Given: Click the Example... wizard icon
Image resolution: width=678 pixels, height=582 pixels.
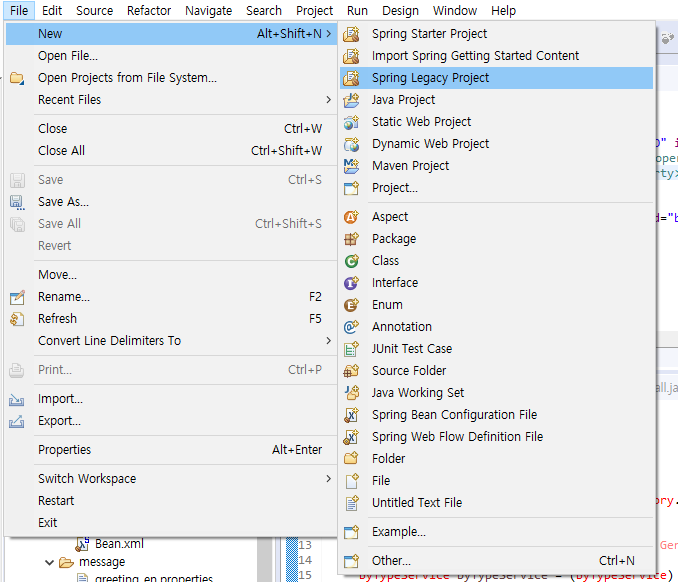Looking at the screenshot, I should point(351,532).
